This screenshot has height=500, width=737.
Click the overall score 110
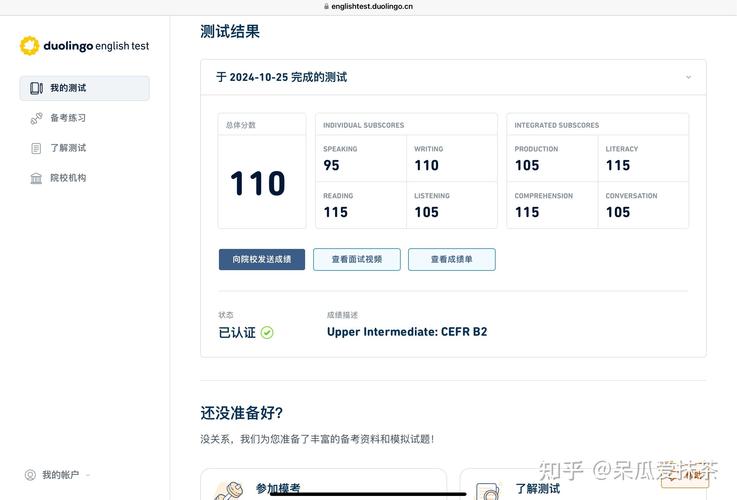pyautogui.click(x=258, y=183)
